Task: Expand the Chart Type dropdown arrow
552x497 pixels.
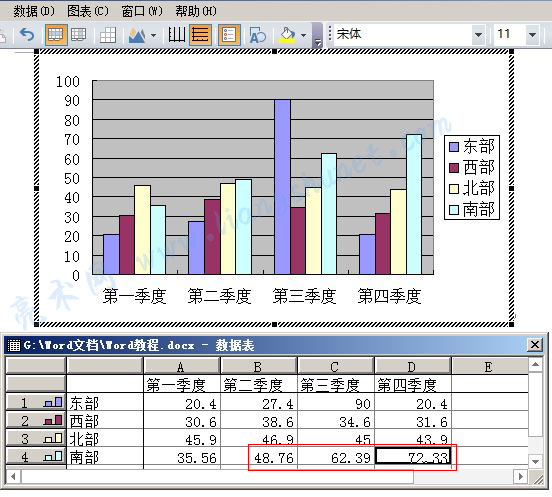Action: coord(153,35)
